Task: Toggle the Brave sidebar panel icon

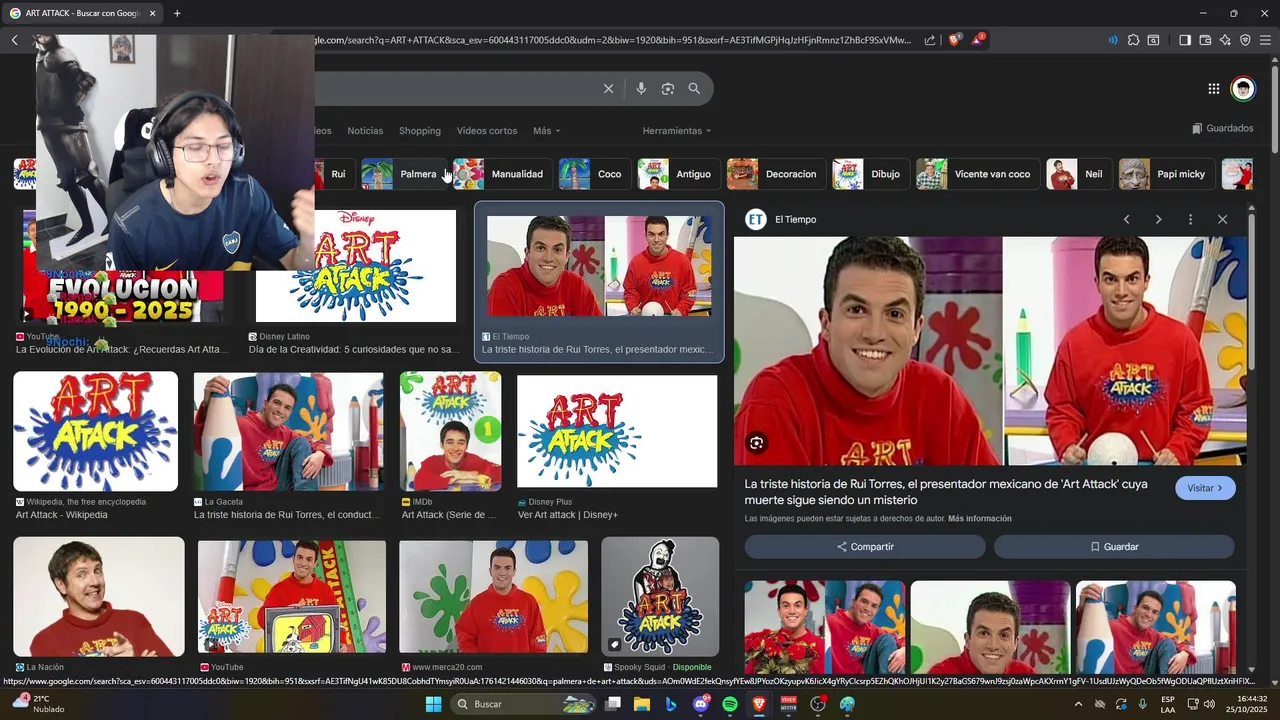Action: click(1185, 40)
